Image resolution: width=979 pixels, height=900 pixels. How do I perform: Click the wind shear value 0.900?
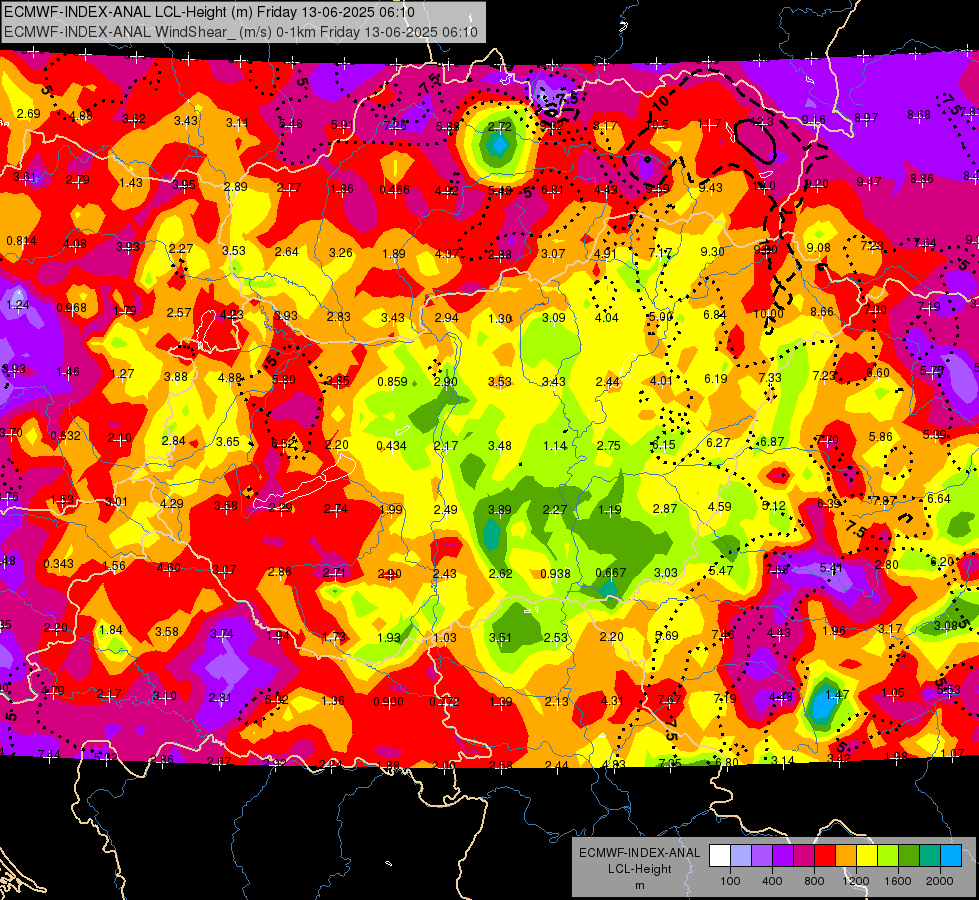pyautogui.click(x=388, y=701)
